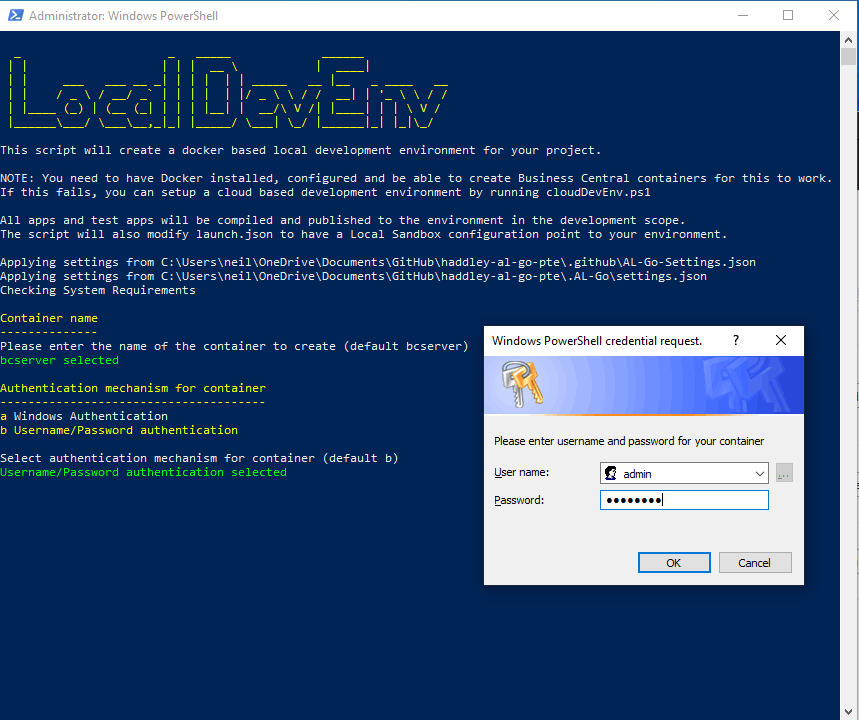This screenshot has height=720, width=859.
Task: Click 'b Username/Password authentication' option text
Action: pyautogui.click(x=119, y=430)
